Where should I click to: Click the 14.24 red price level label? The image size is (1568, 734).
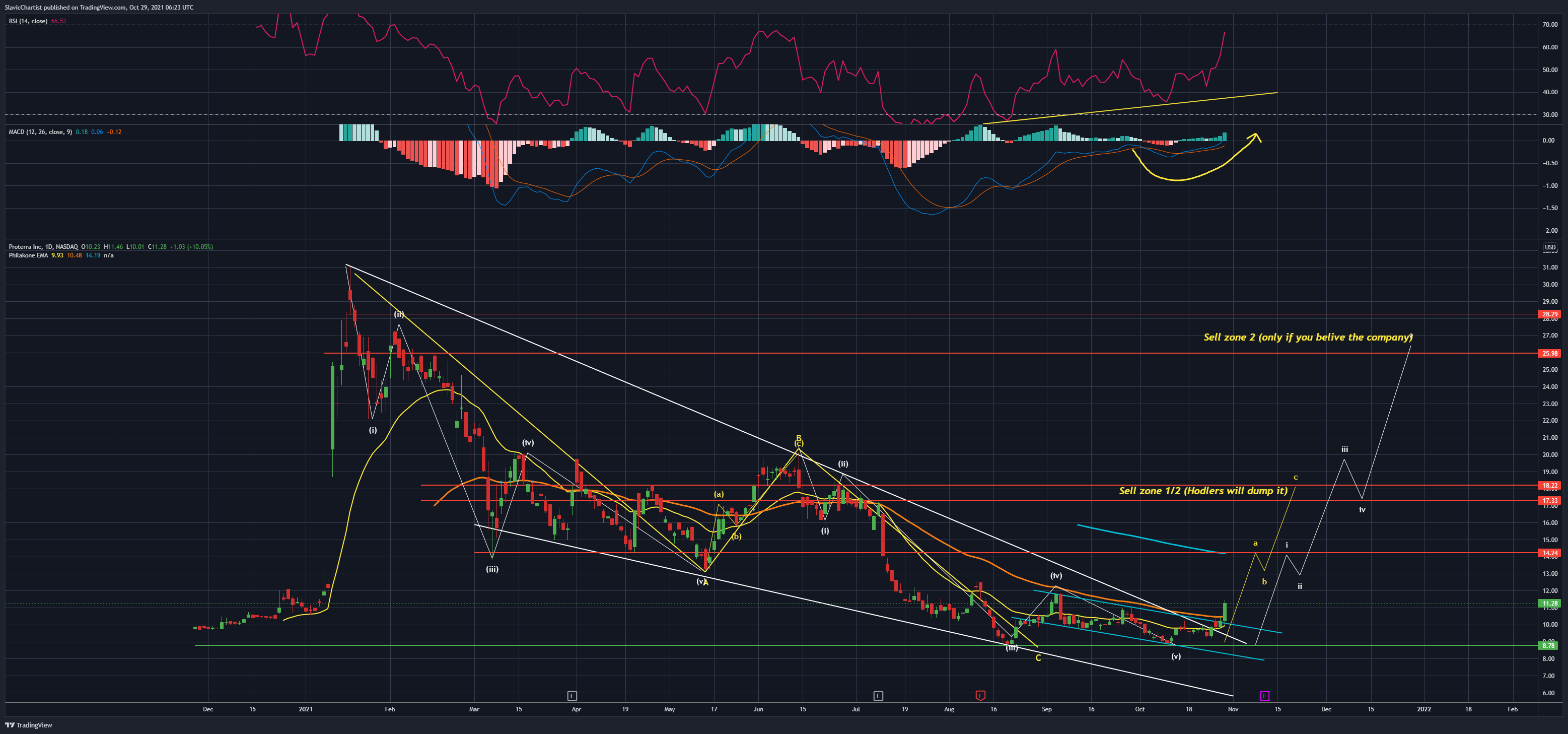(x=1550, y=553)
